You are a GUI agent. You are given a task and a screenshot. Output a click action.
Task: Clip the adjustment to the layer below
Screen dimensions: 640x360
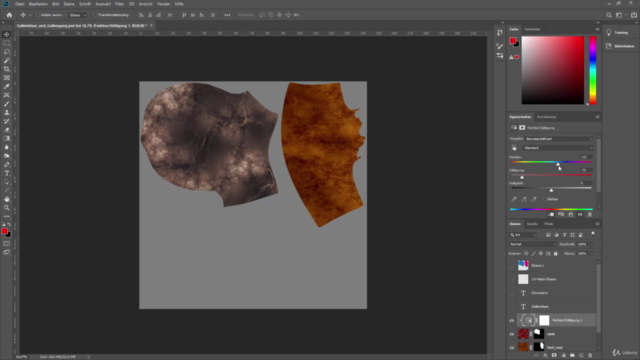tap(551, 214)
